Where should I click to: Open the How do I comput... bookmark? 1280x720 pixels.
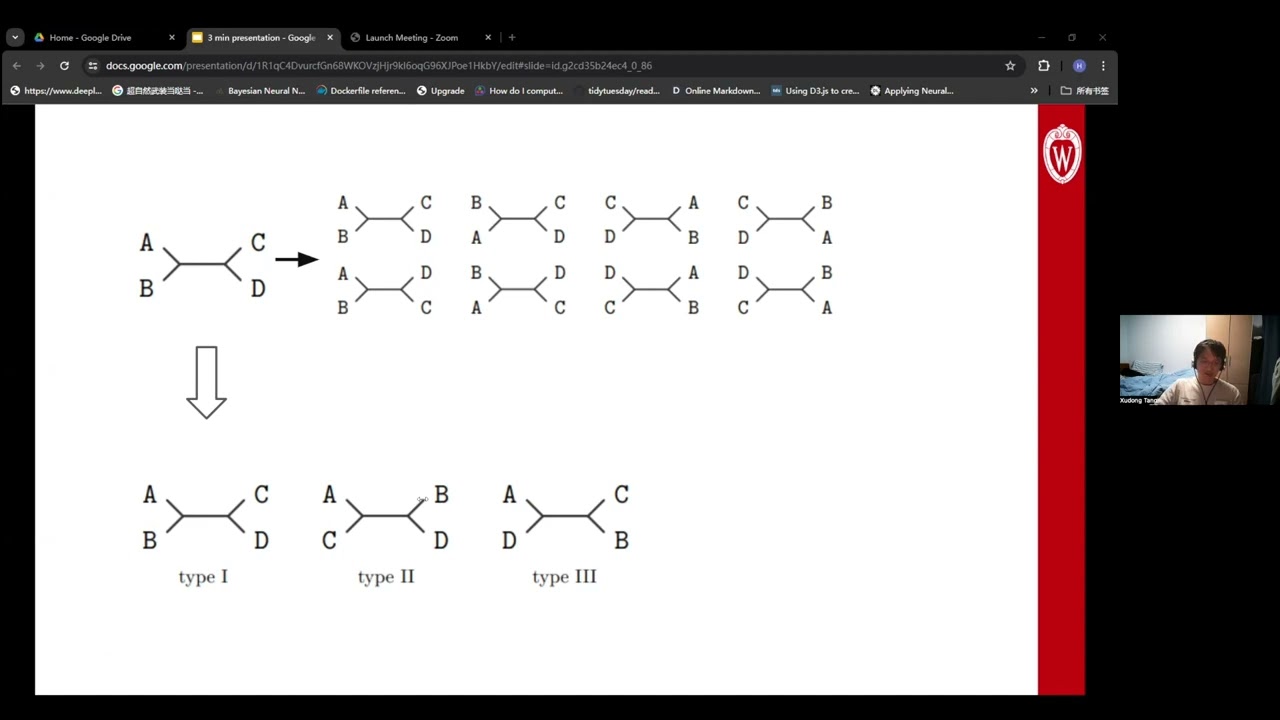519,90
